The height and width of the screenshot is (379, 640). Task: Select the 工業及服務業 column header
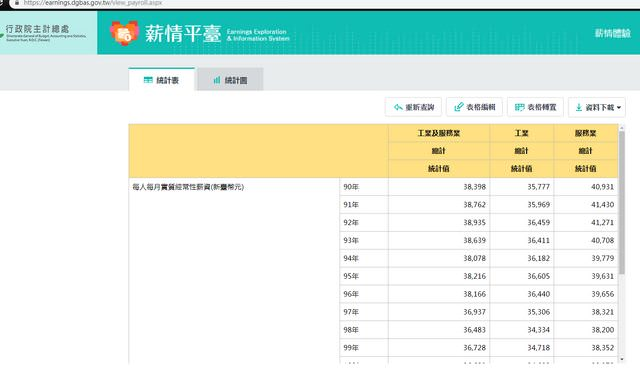(x=439, y=133)
